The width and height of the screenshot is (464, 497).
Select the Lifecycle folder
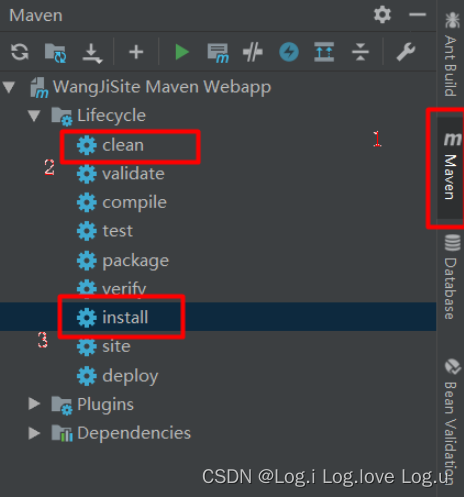pyautogui.click(x=111, y=116)
